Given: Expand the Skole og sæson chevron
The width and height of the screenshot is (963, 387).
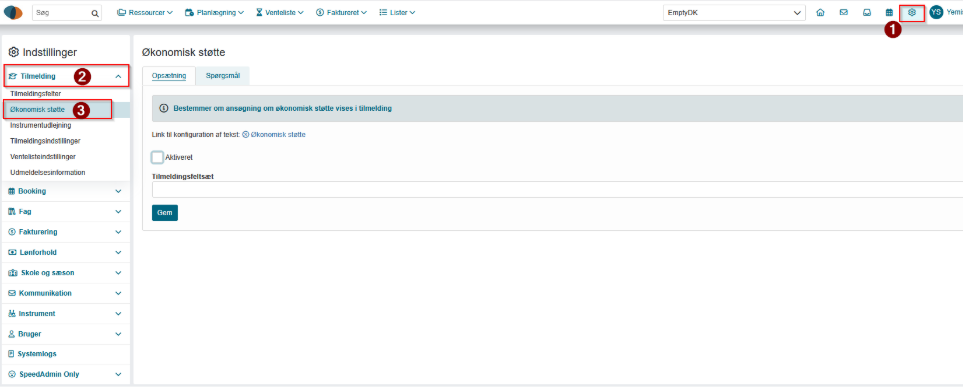Looking at the screenshot, I should tap(119, 273).
